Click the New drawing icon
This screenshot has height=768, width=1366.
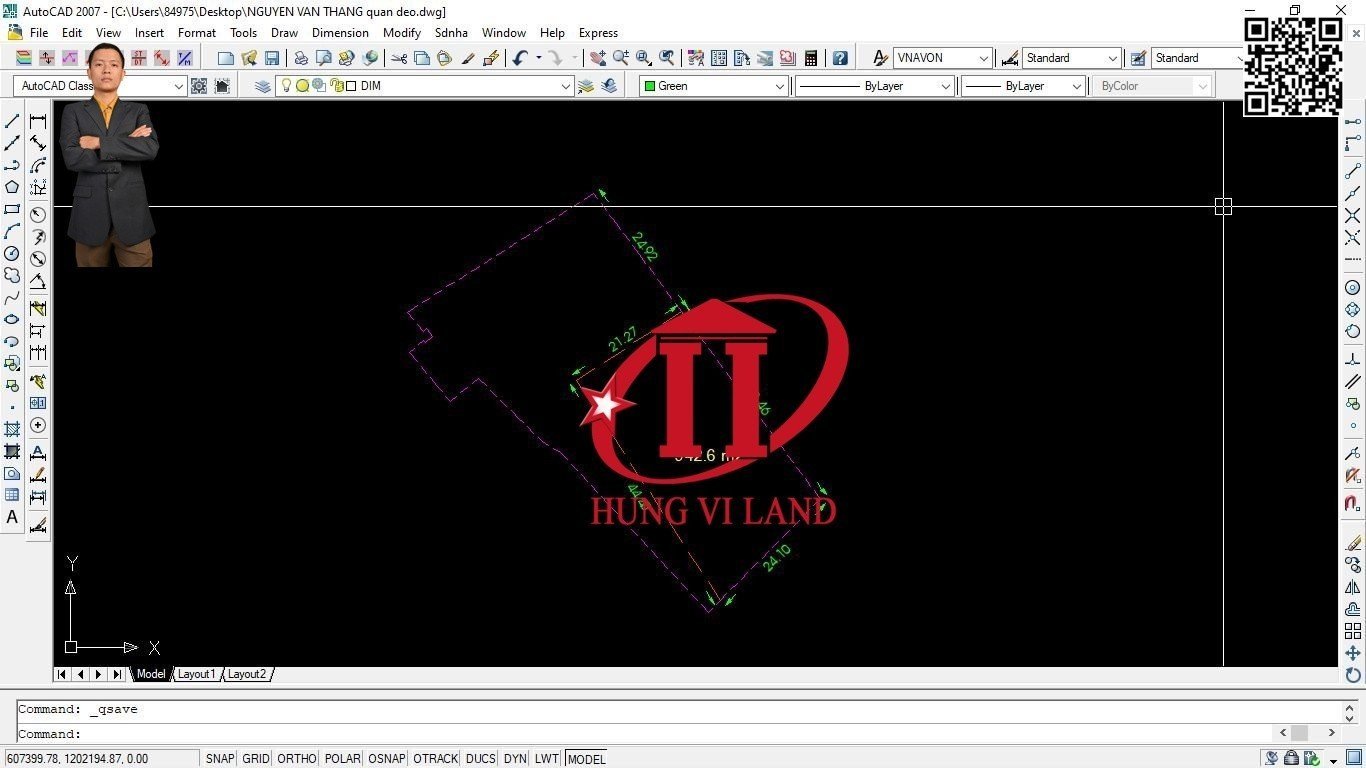pos(226,58)
